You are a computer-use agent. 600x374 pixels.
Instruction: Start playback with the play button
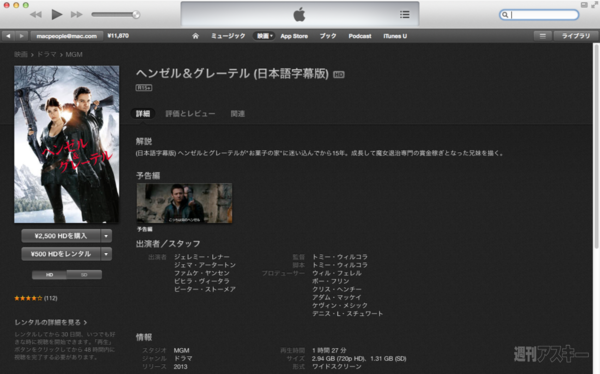point(57,15)
